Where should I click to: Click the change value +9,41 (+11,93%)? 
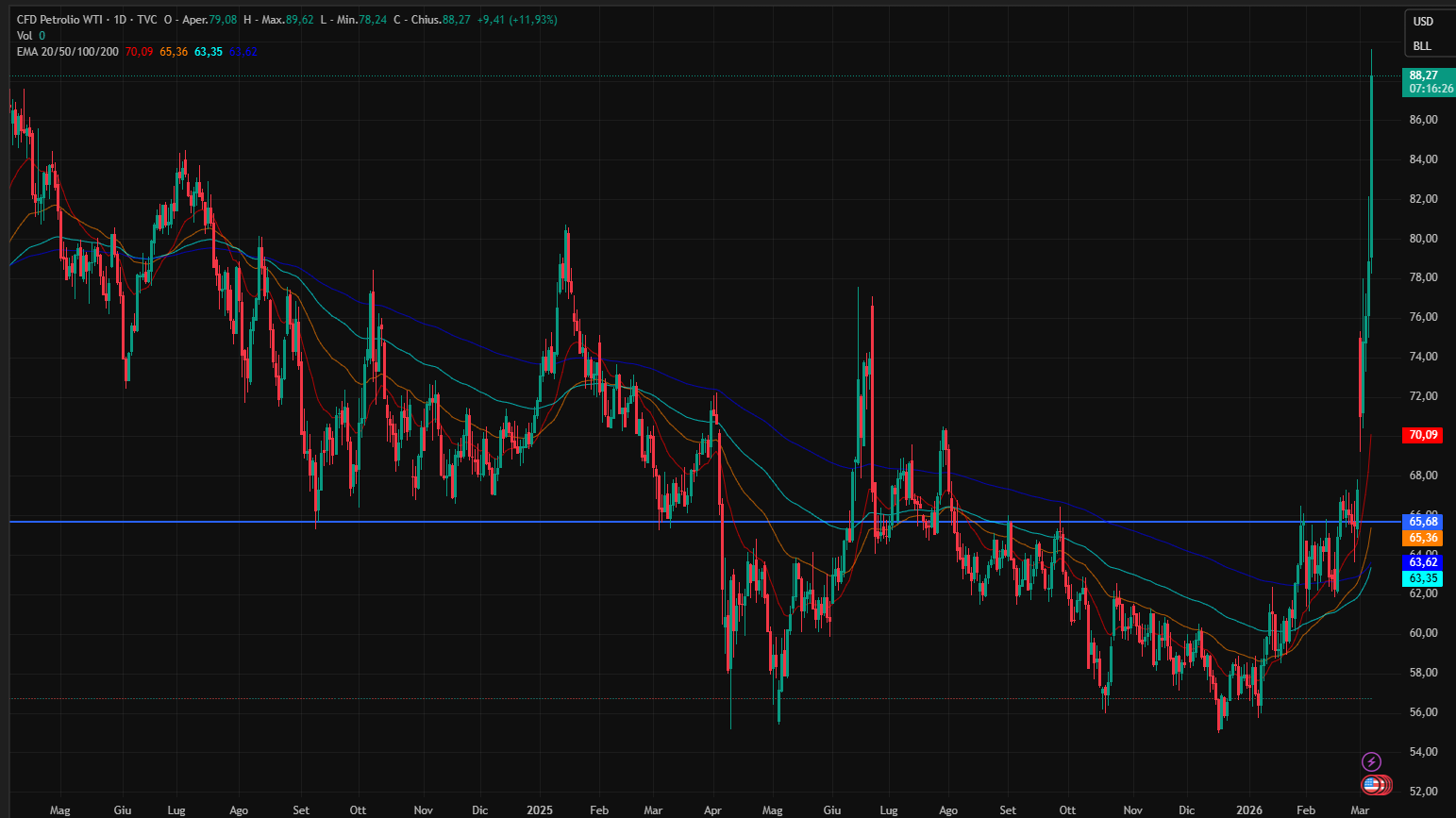[518, 20]
